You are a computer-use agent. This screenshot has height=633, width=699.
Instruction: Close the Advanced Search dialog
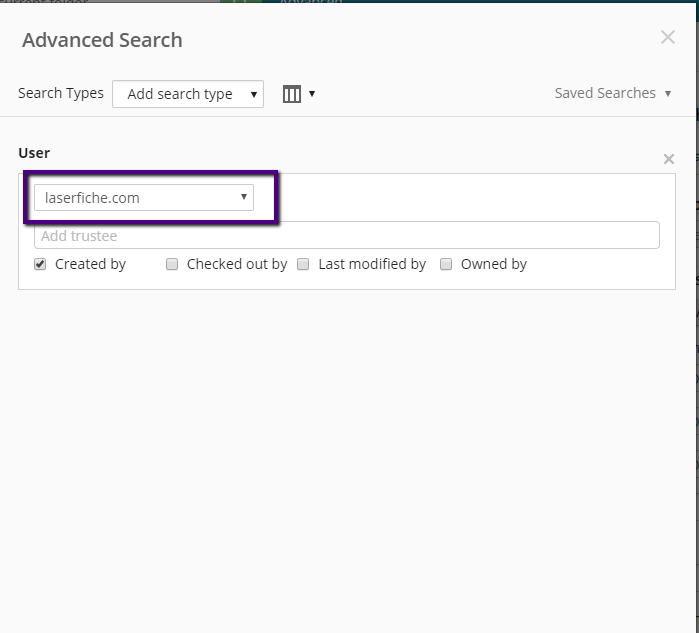tap(668, 37)
